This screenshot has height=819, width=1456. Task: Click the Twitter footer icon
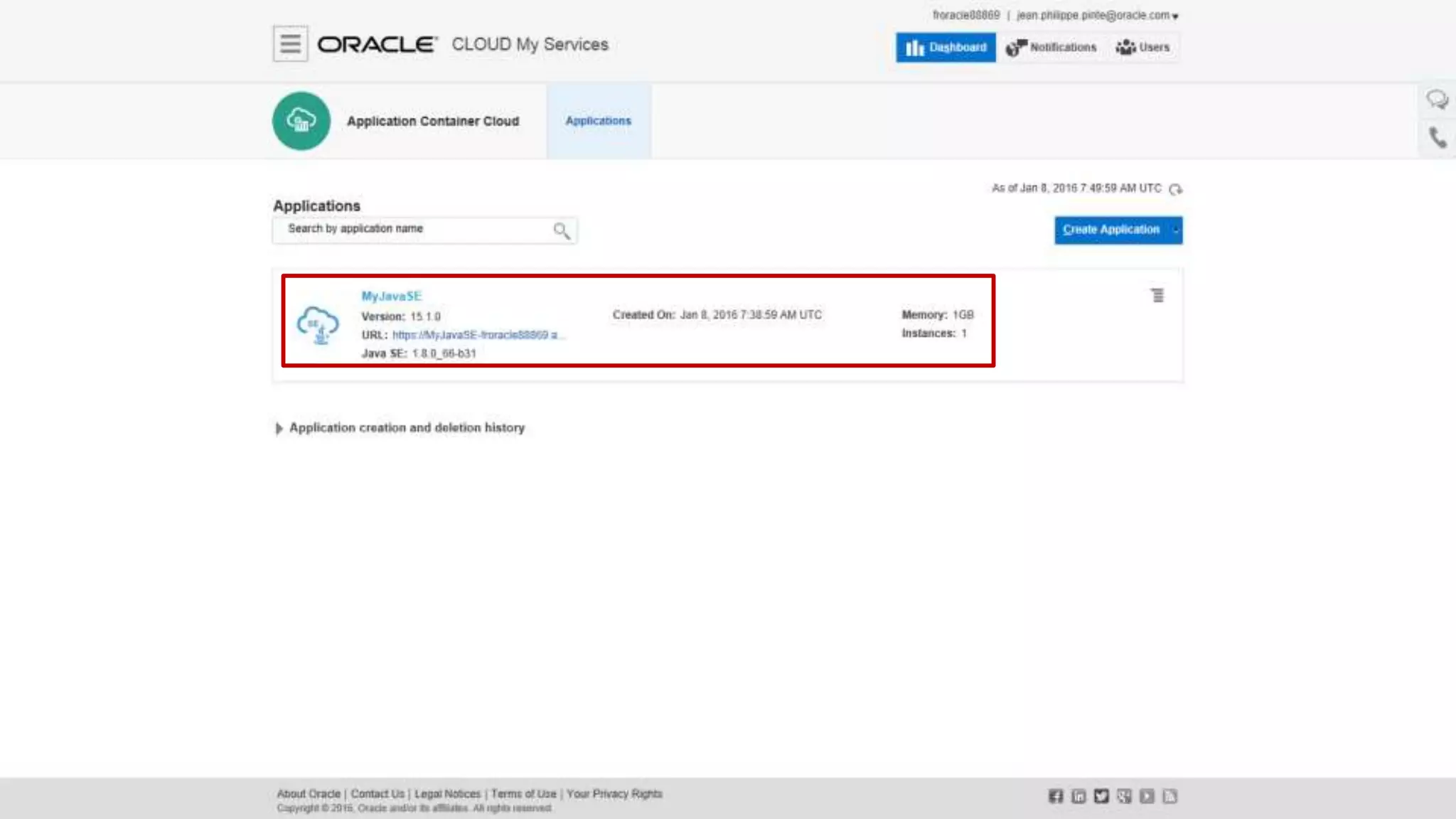pyautogui.click(x=1101, y=796)
